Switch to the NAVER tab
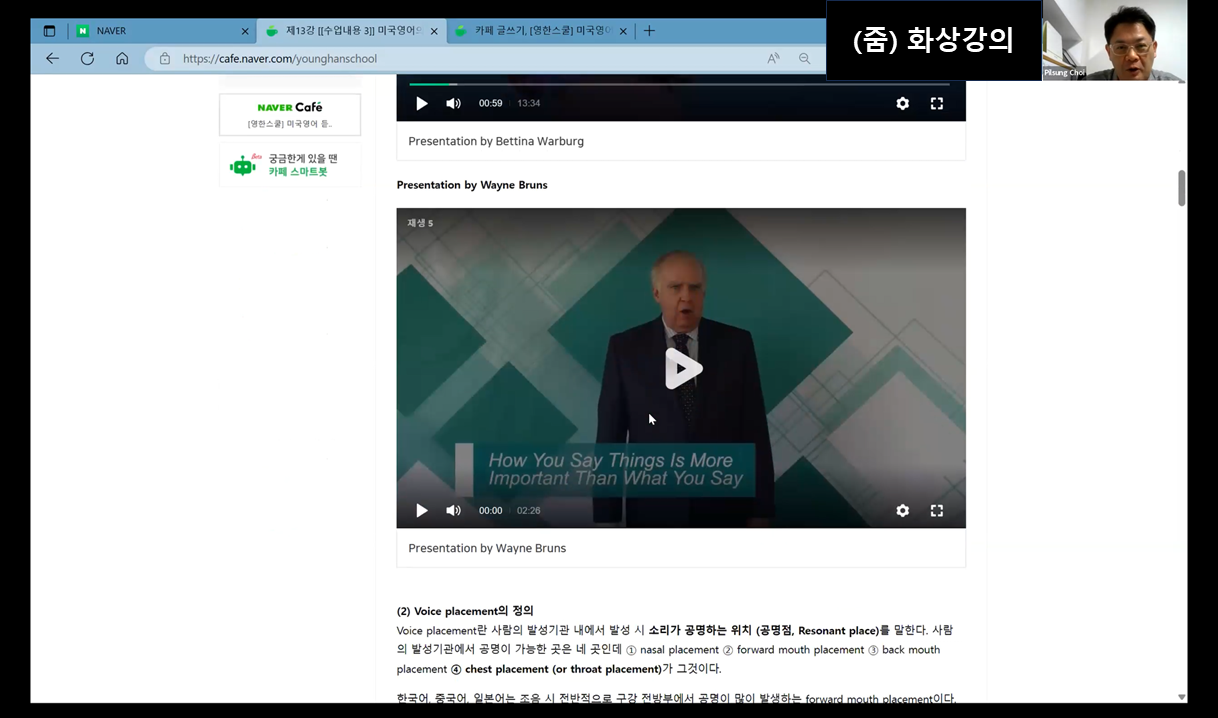This screenshot has height=718, width=1218. (x=161, y=31)
